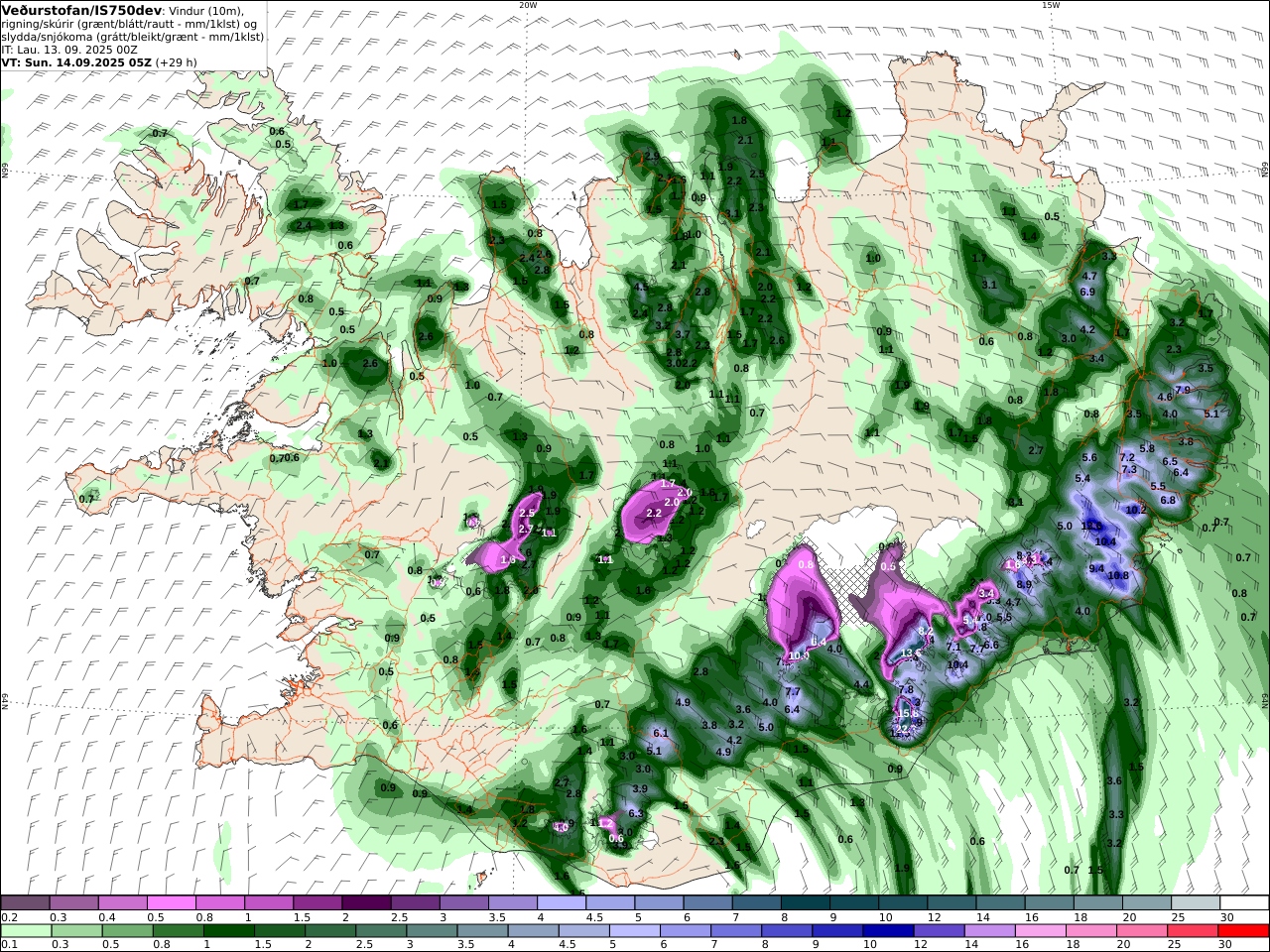
Task: Click the 9.4 precipitation value on map
Action: click(x=1096, y=568)
